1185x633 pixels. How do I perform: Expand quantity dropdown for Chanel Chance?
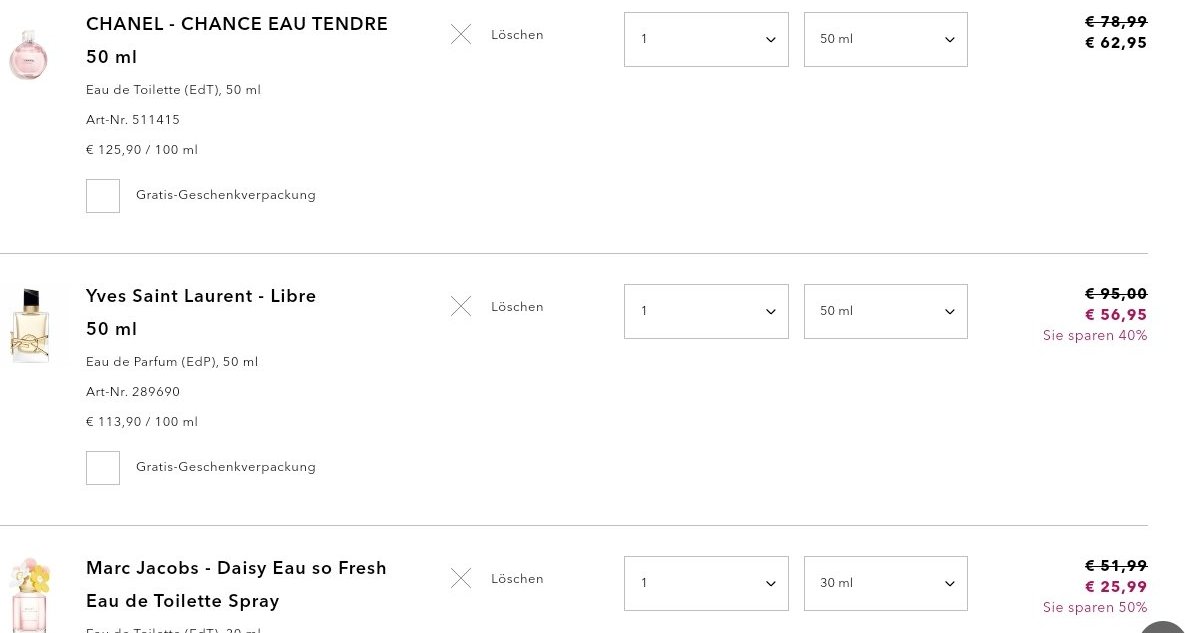point(706,39)
